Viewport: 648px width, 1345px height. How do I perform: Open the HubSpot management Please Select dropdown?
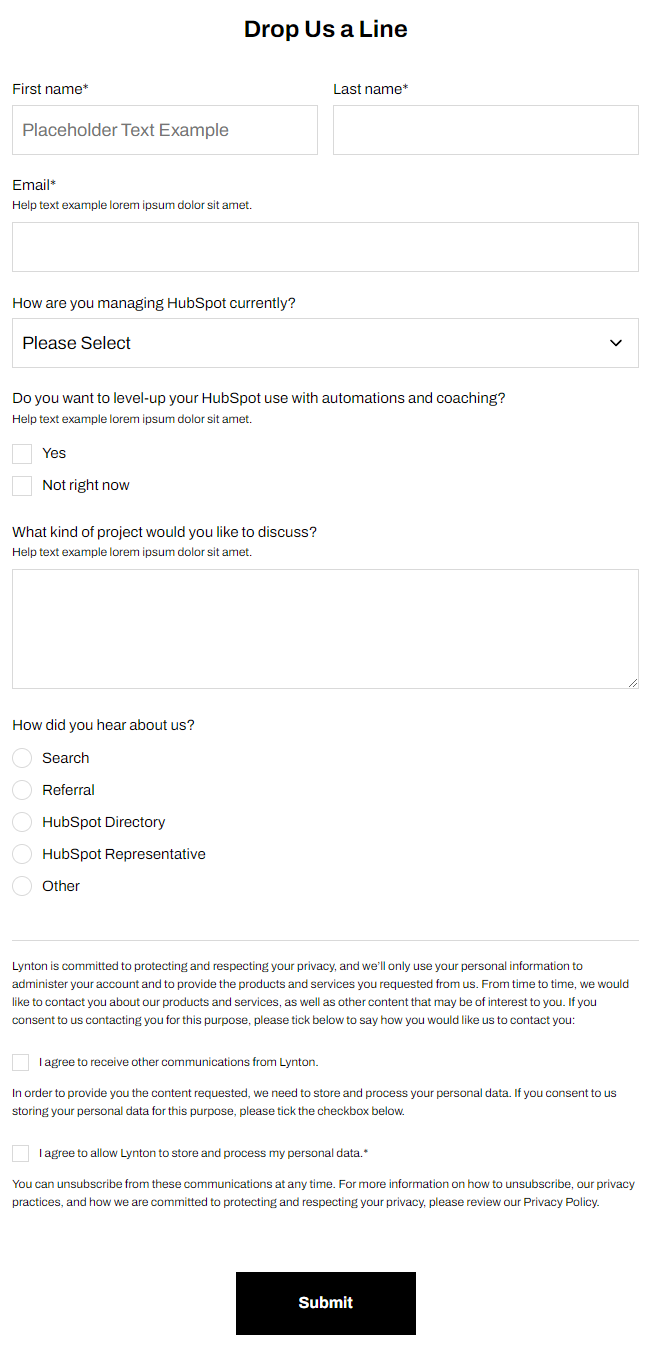tap(325, 343)
